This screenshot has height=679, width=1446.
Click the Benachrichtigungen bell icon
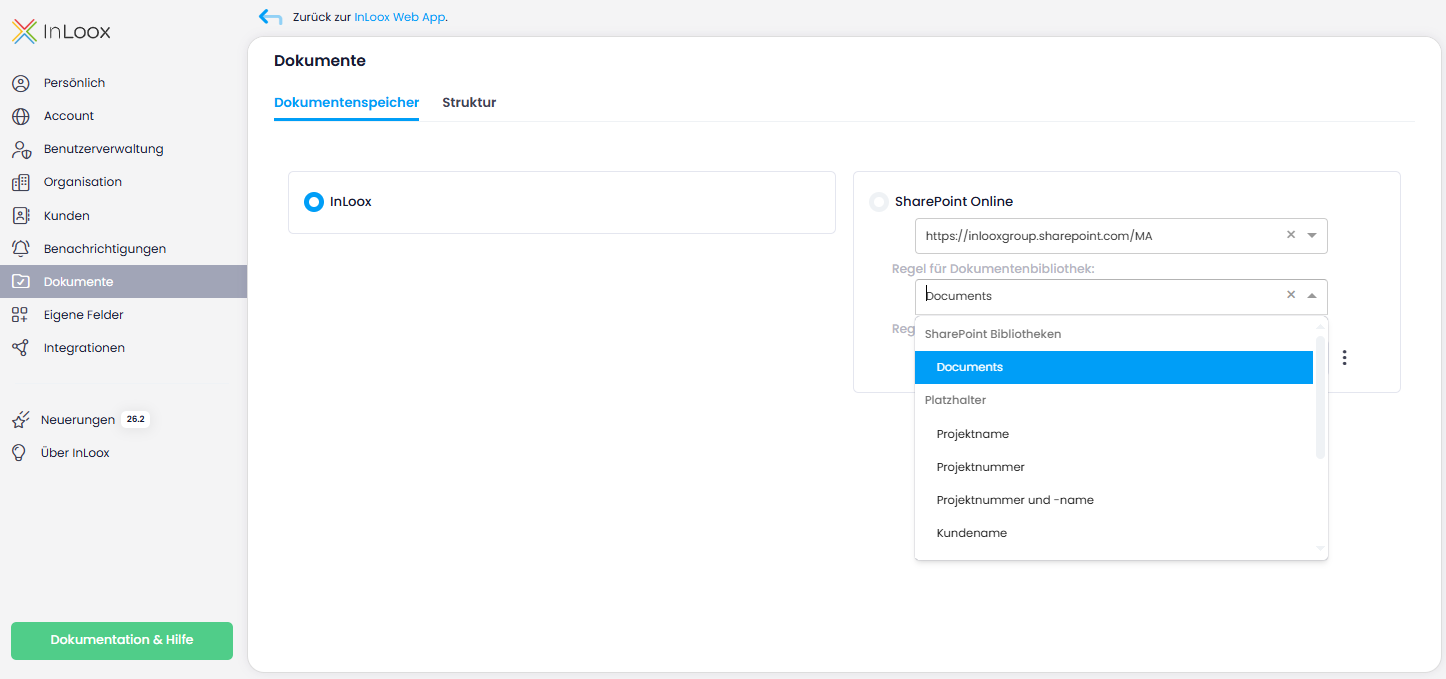coord(20,248)
